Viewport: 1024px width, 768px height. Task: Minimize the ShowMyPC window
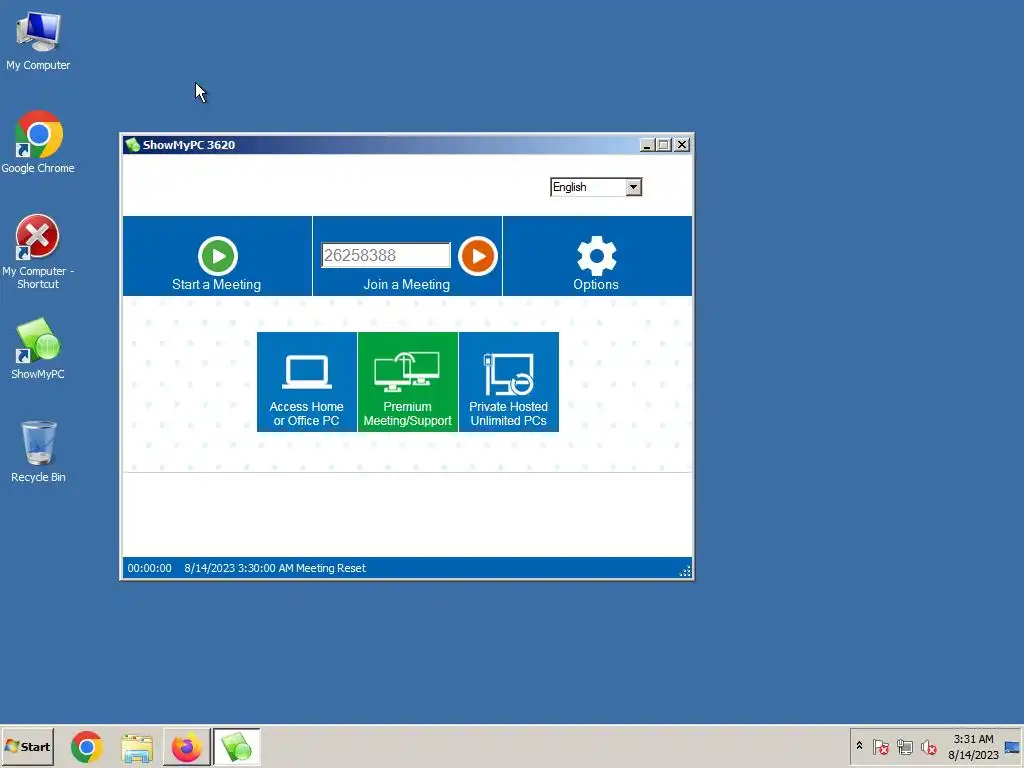pyautogui.click(x=647, y=145)
